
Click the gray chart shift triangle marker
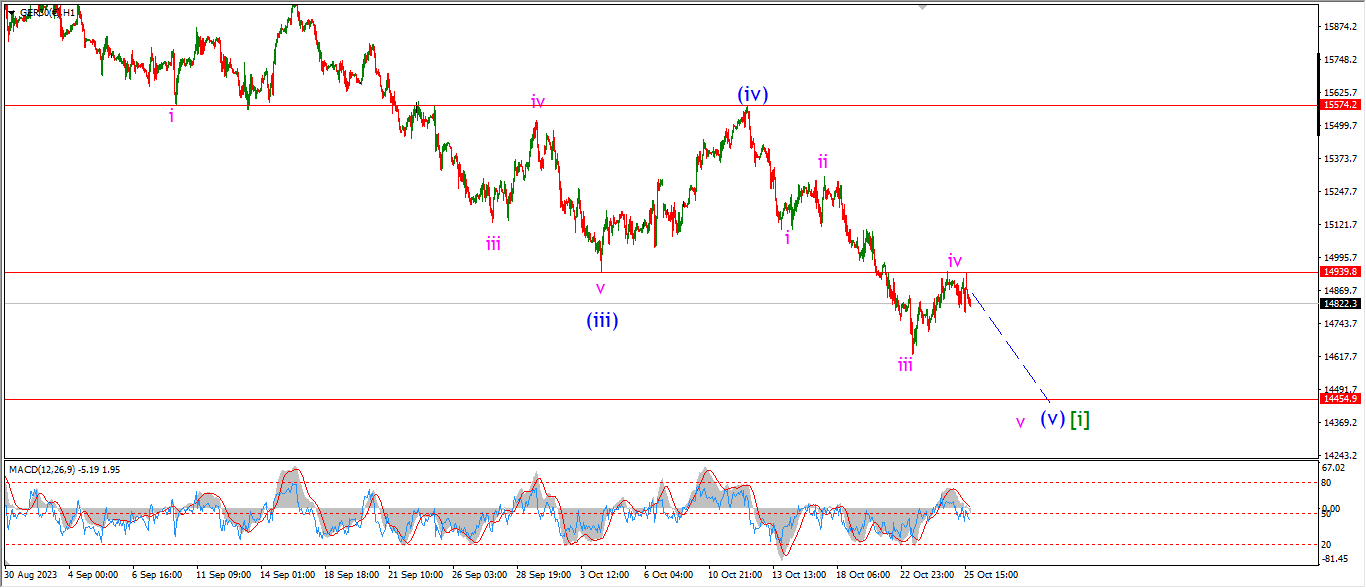coord(922,7)
